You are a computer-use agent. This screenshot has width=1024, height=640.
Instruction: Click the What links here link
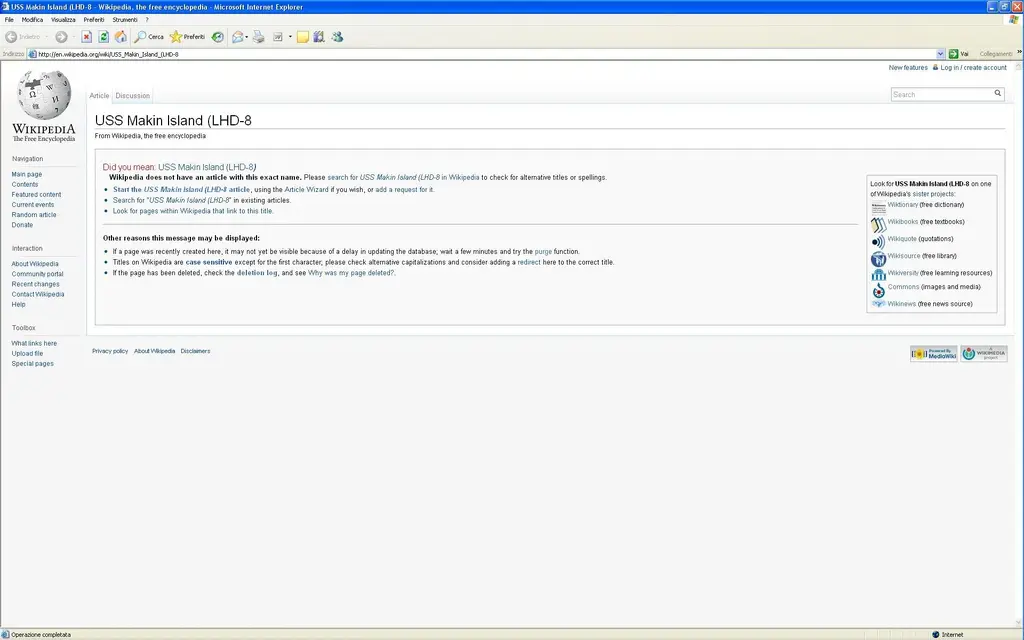[x=34, y=344]
